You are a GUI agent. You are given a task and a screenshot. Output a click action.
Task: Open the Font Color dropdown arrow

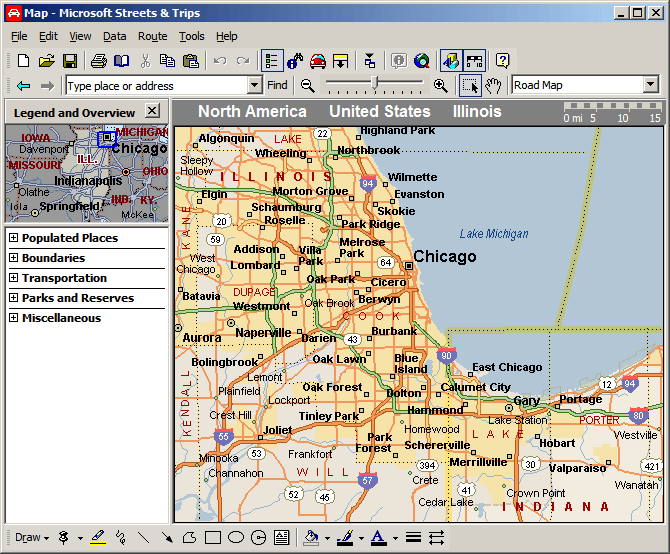click(395, 538)
